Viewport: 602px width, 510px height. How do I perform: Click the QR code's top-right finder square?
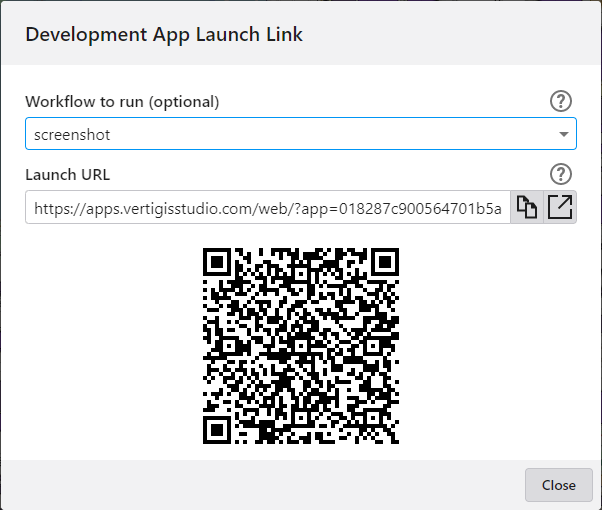(383, 263)
